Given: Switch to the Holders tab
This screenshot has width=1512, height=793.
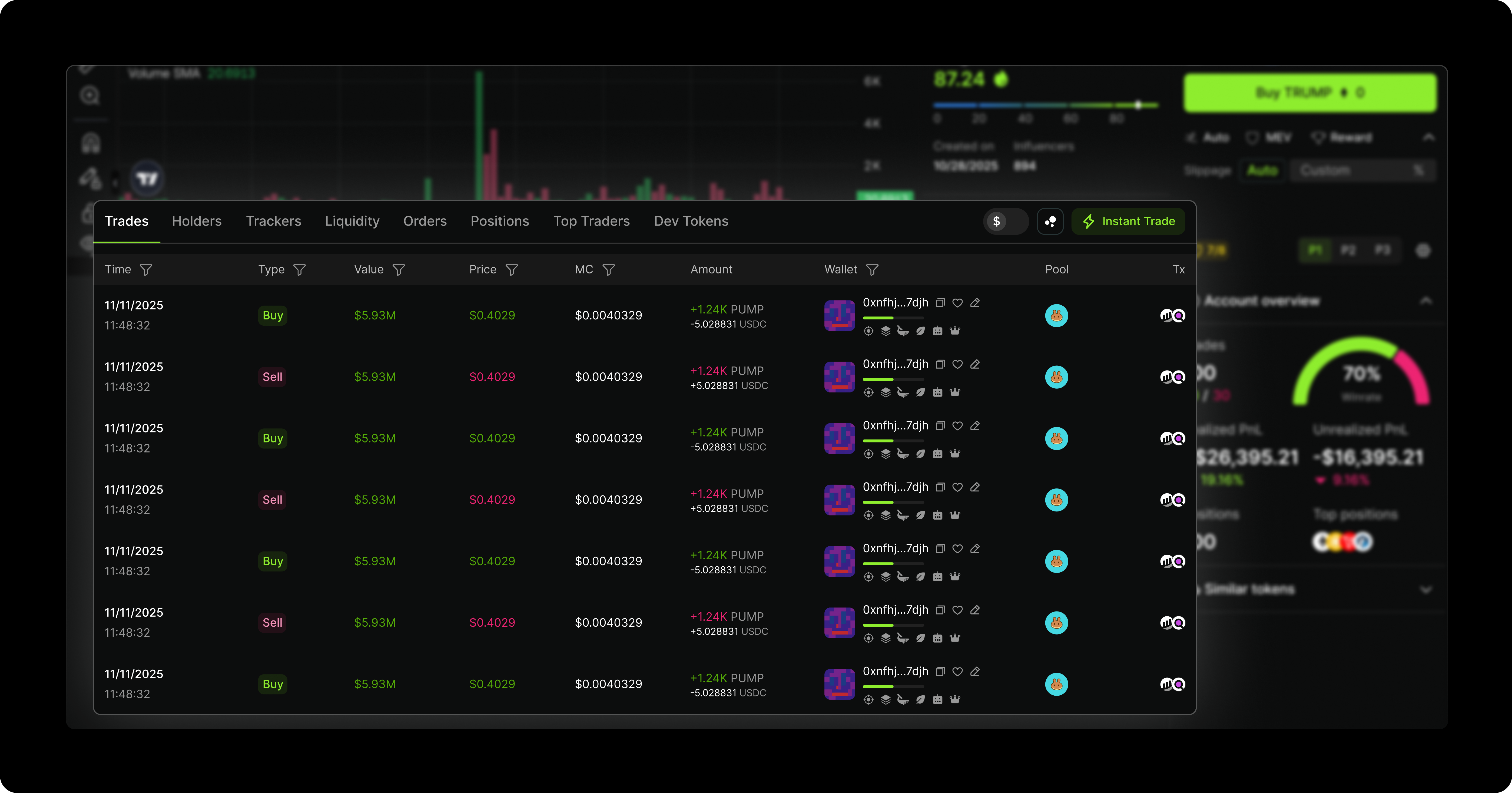Looking at the screenshot, I should coord(197,221).
